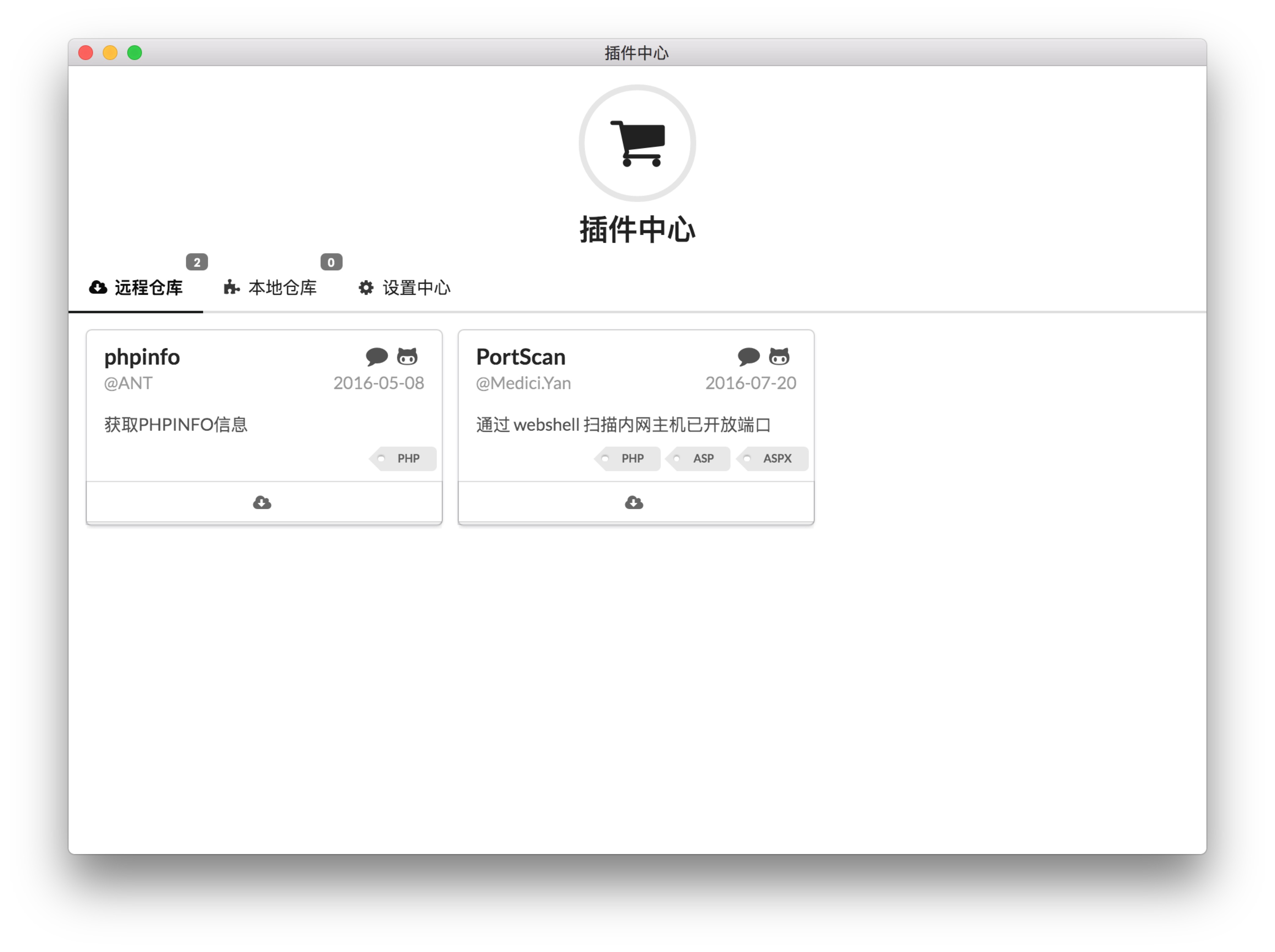The width and height of the screenshot is (1275, 952).
Task: Switch to 远程仓库 tab
Action: (x=136, y=288)
